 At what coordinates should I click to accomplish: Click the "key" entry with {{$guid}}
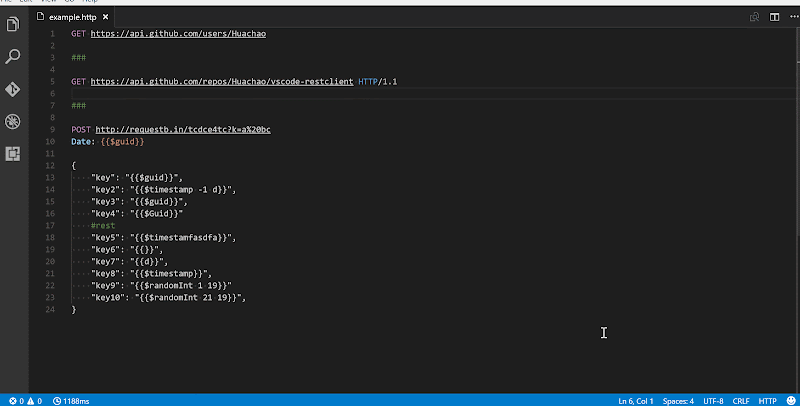(x=137, y=177)
